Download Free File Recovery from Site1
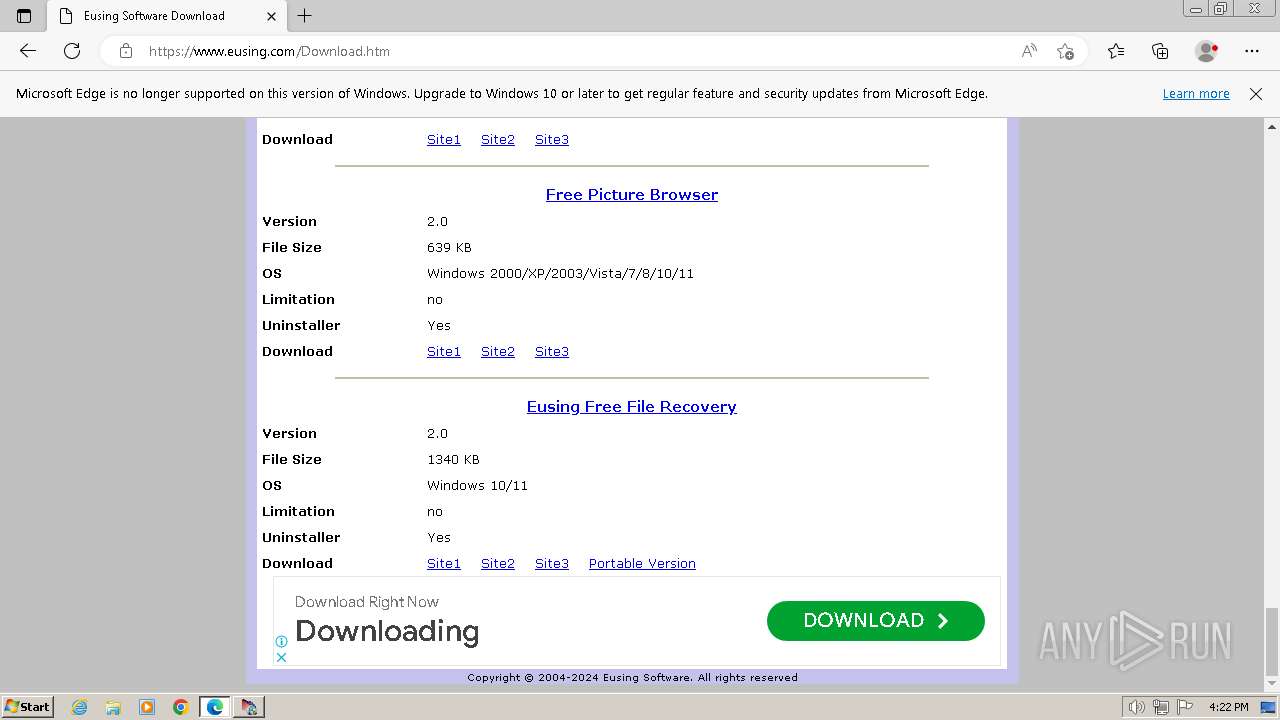 pos(444,564)
